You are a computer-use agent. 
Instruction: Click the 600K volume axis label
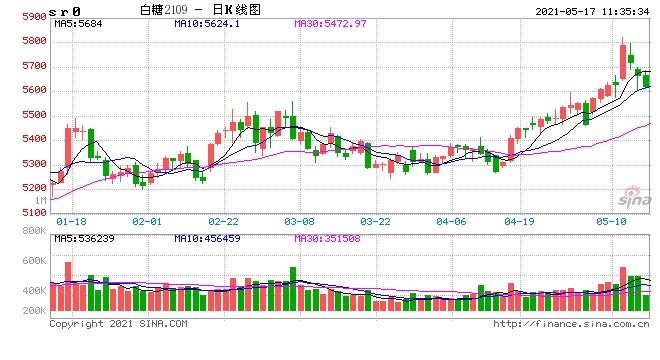coord(34,261)
